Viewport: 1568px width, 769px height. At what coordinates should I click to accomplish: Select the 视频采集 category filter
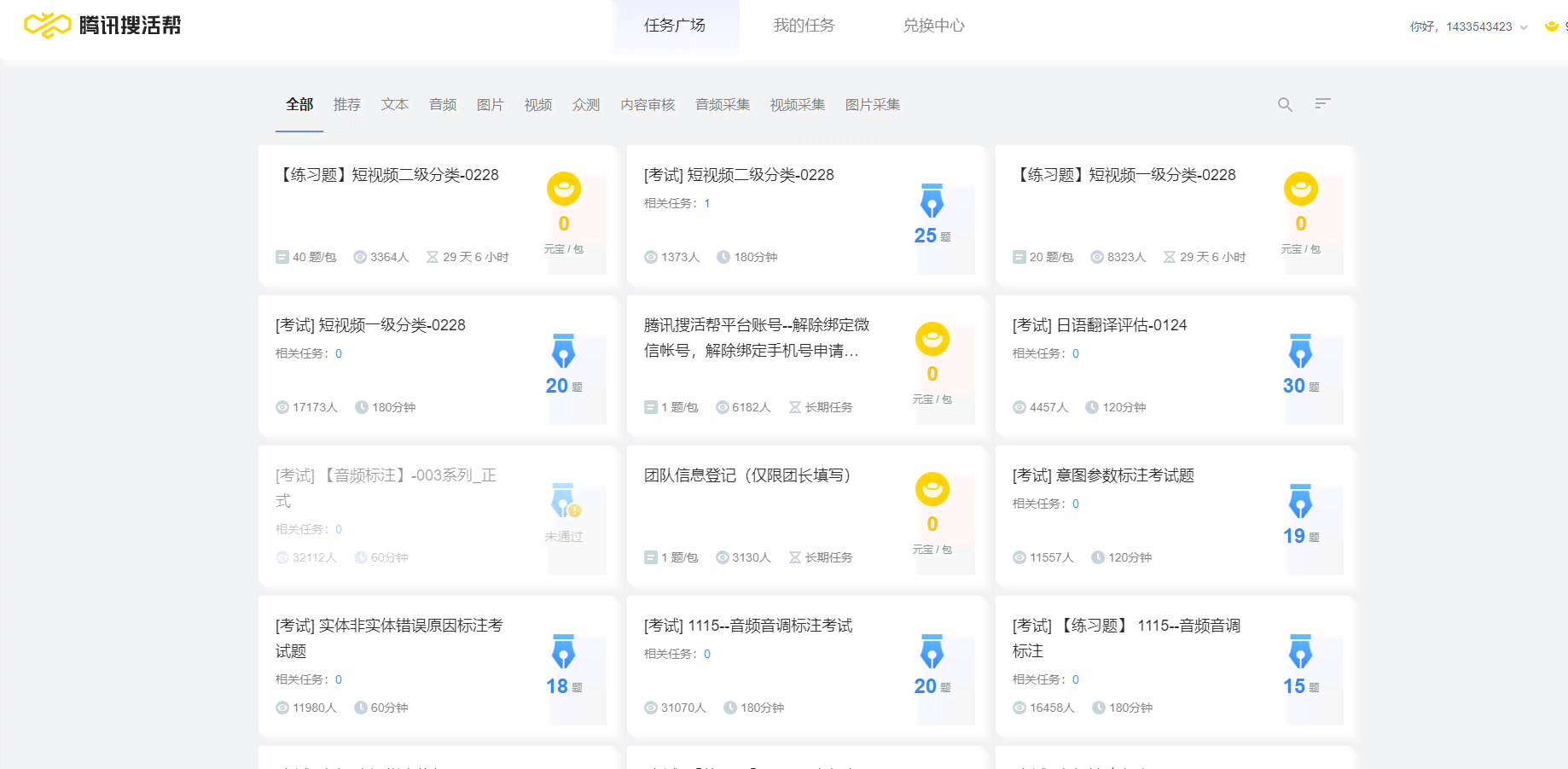[798, 105]
